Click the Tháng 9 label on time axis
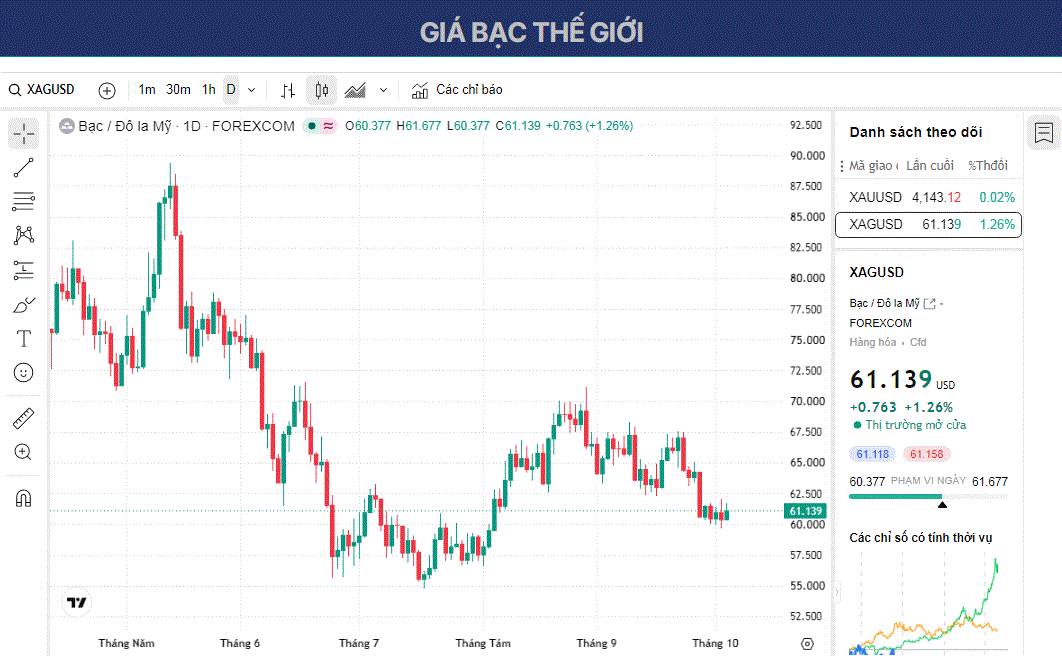The width and height of the screenshot is (1062, 656). click(596, 643)
